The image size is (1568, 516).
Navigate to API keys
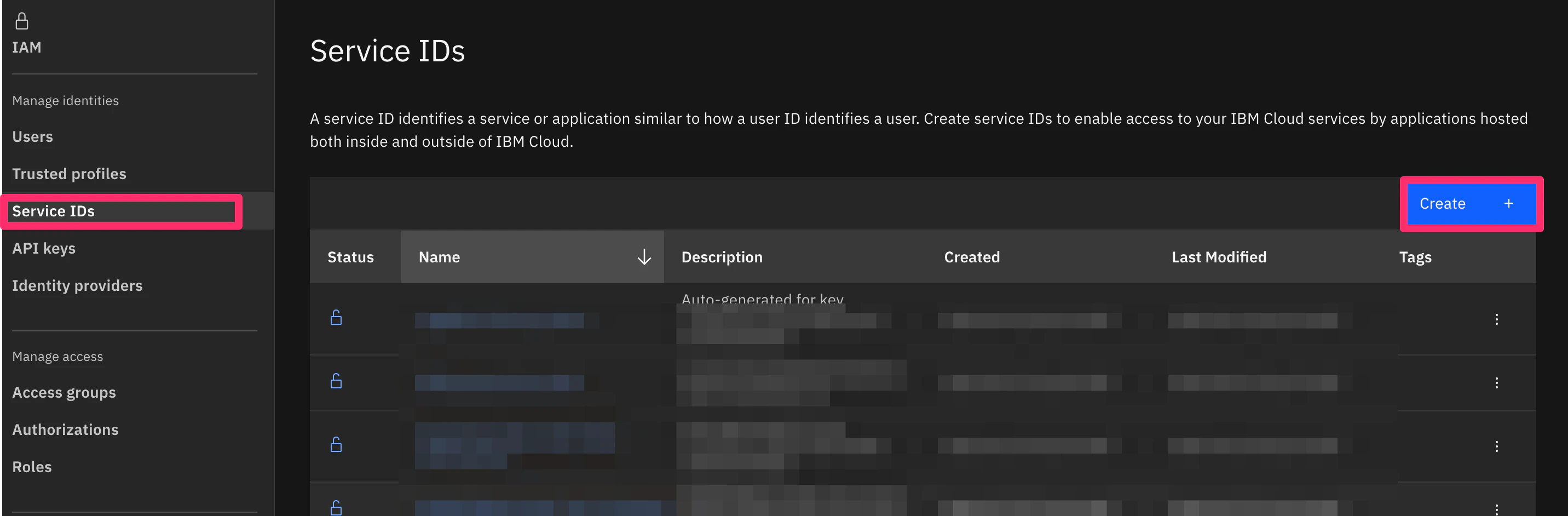44,248
